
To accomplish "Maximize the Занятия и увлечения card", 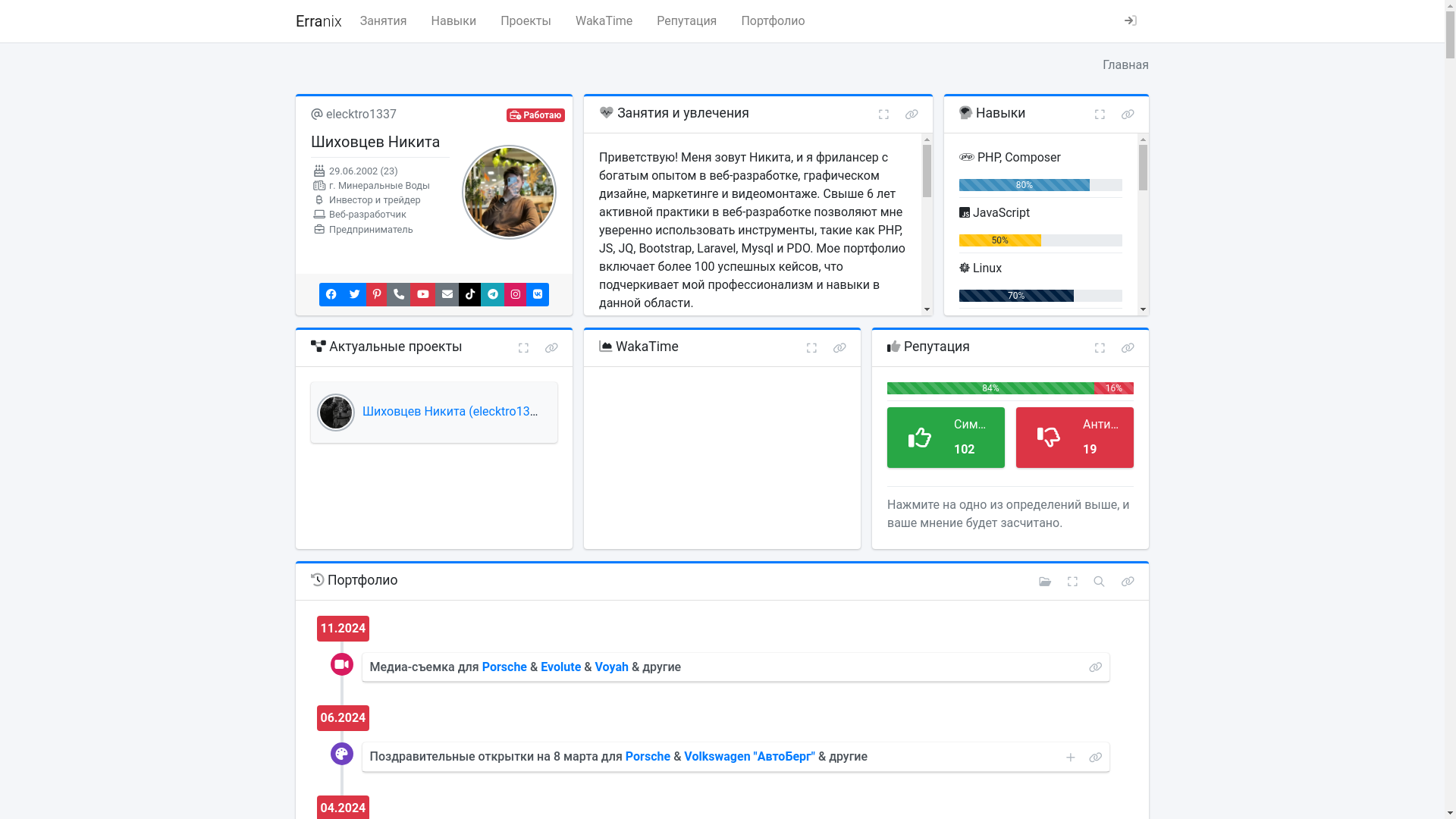I will [x=883, y=115].
